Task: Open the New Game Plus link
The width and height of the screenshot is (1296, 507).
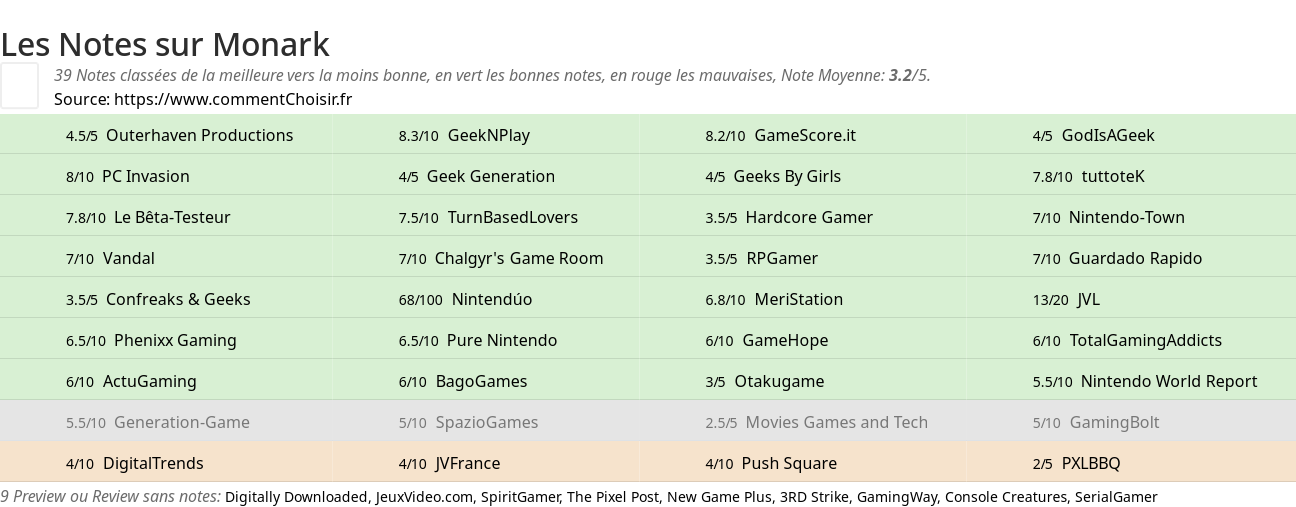Action: (719, 497)
